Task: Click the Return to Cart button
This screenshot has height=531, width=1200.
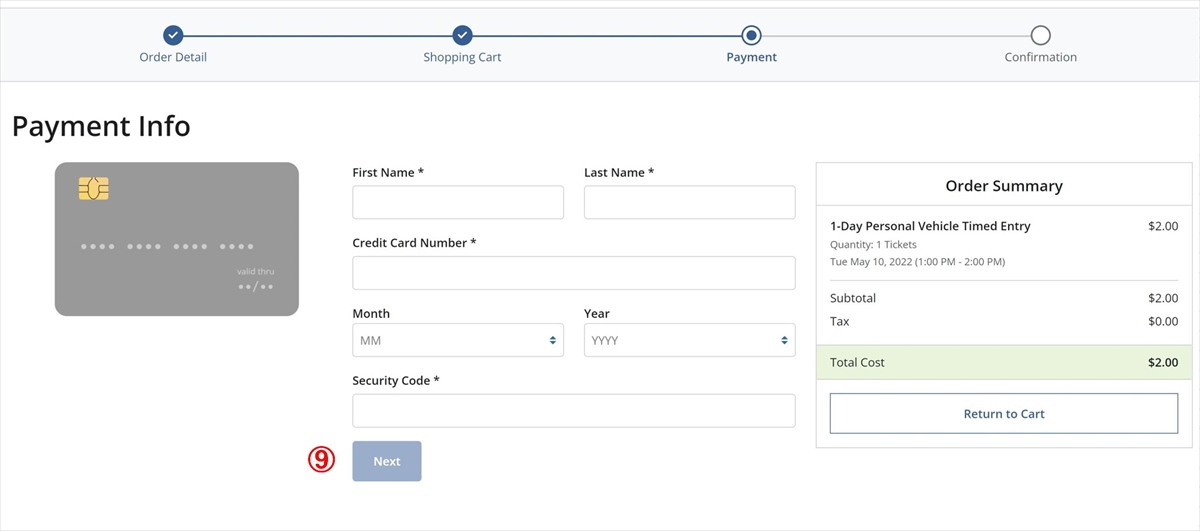Action: tap(1004, 413)
